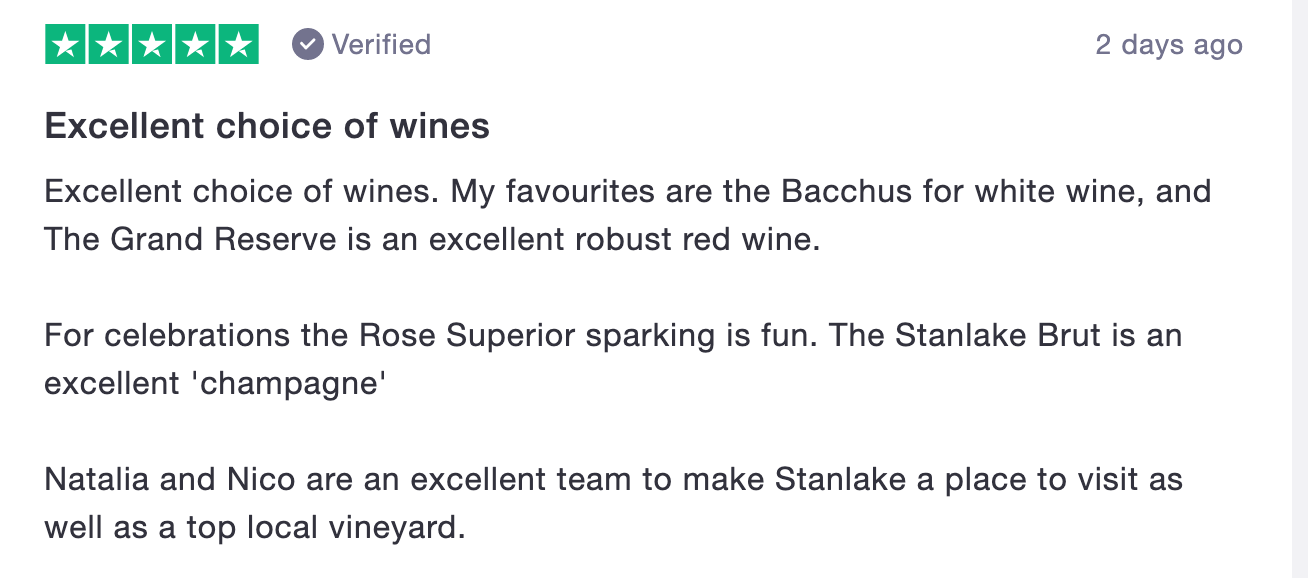This screenshot has width=1308, height=578.
Task: Click 'top local vineyard' at review end
Action: pyautogui.click(x=325, y=529)
